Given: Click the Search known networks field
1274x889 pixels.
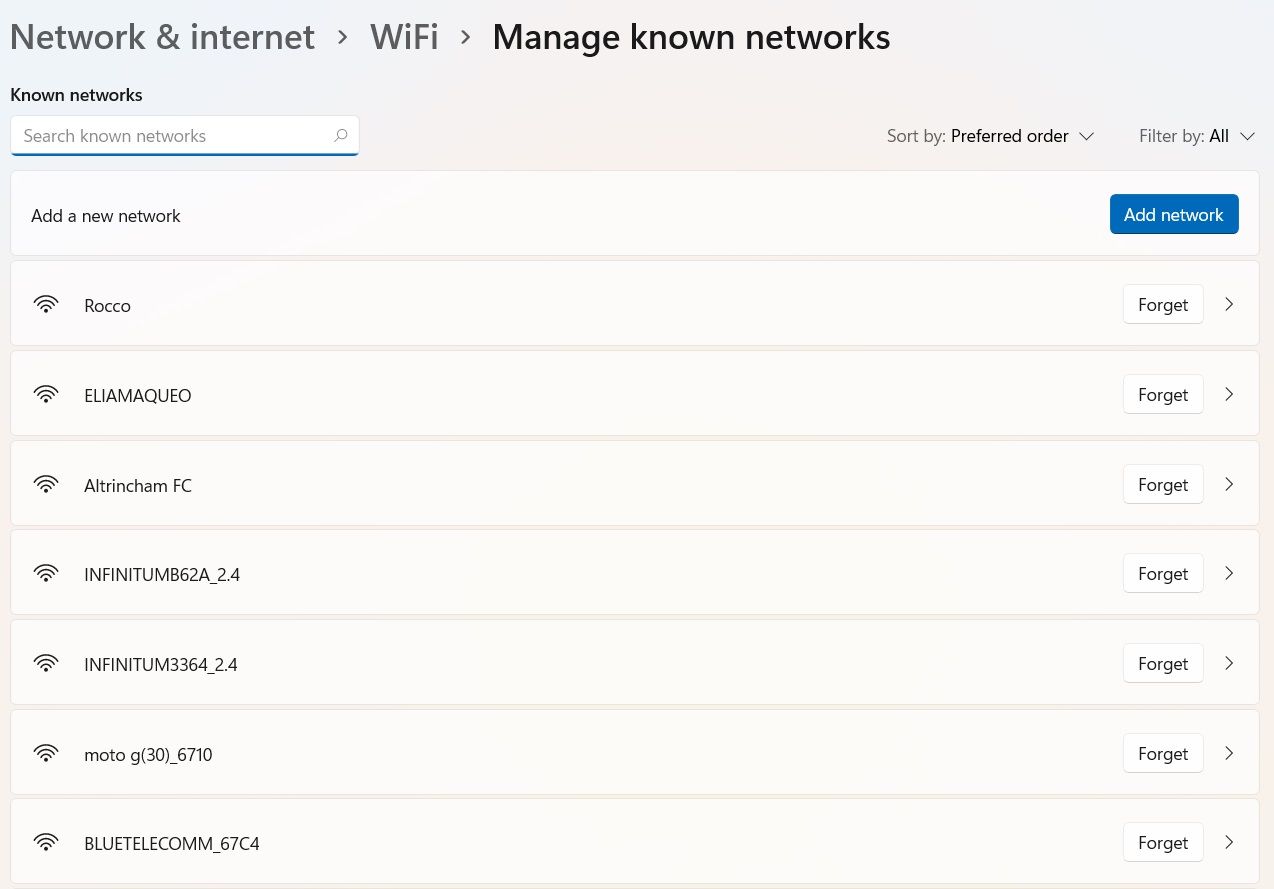Looking at the screenshot, I should pos(170,135).
